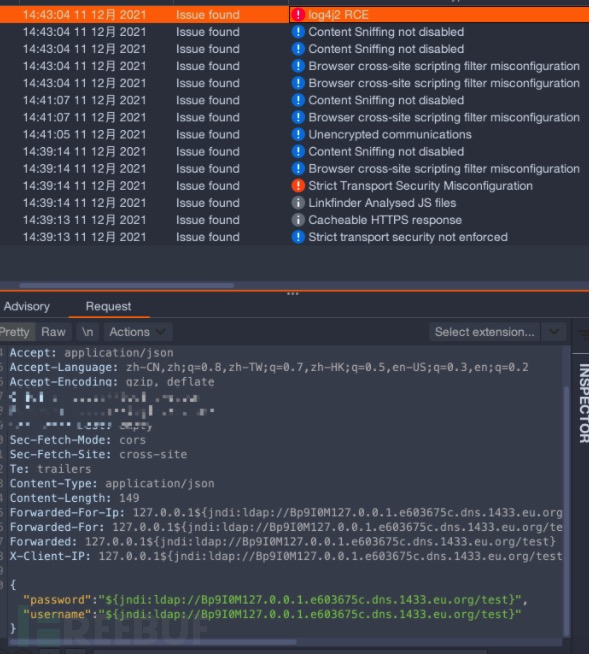Click the info icon beside Linkfinder Analysed JS files
Screen dimensions: 589x654
298,203
